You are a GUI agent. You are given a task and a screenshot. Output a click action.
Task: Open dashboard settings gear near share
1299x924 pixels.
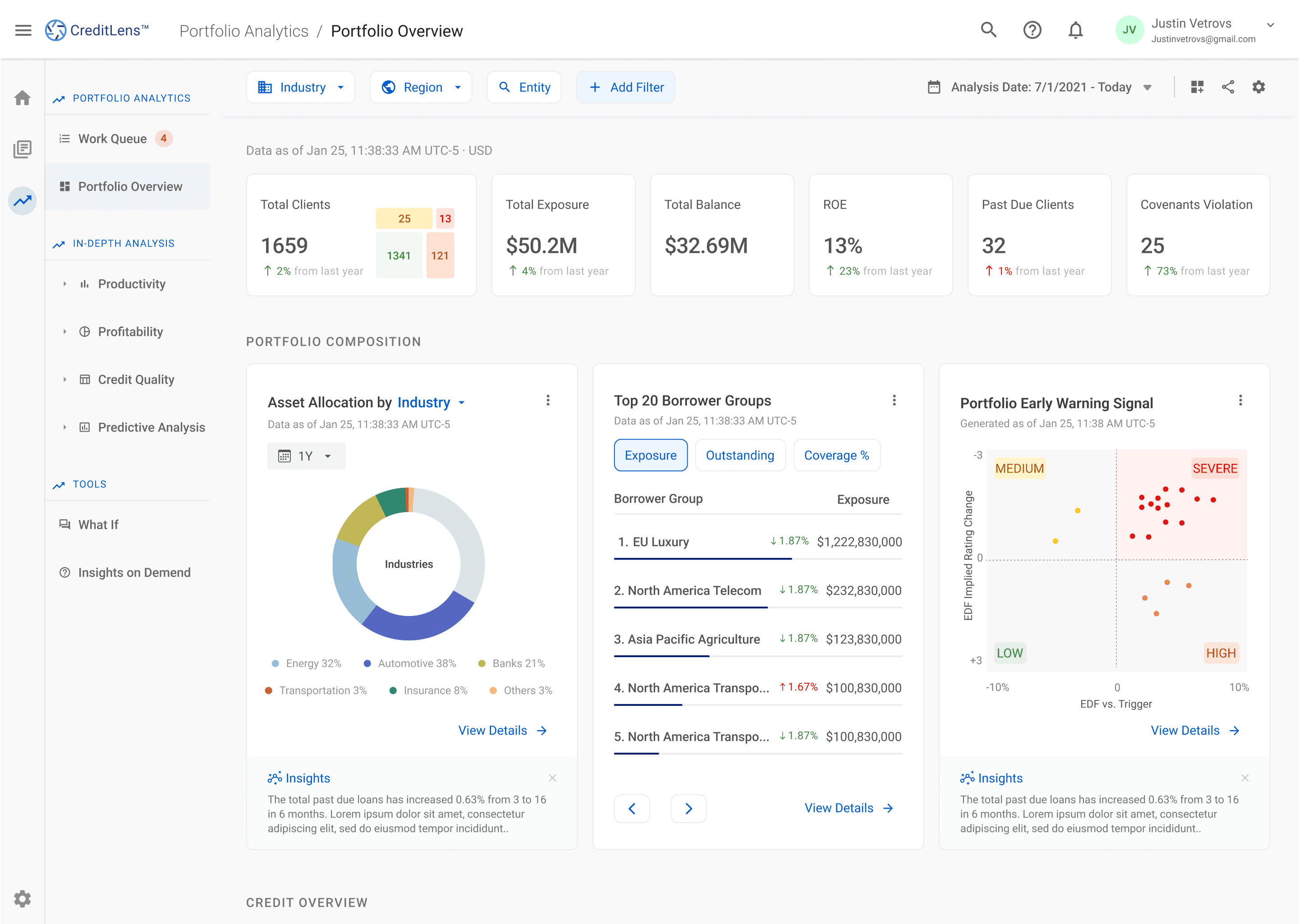(x=1258, y=87)
